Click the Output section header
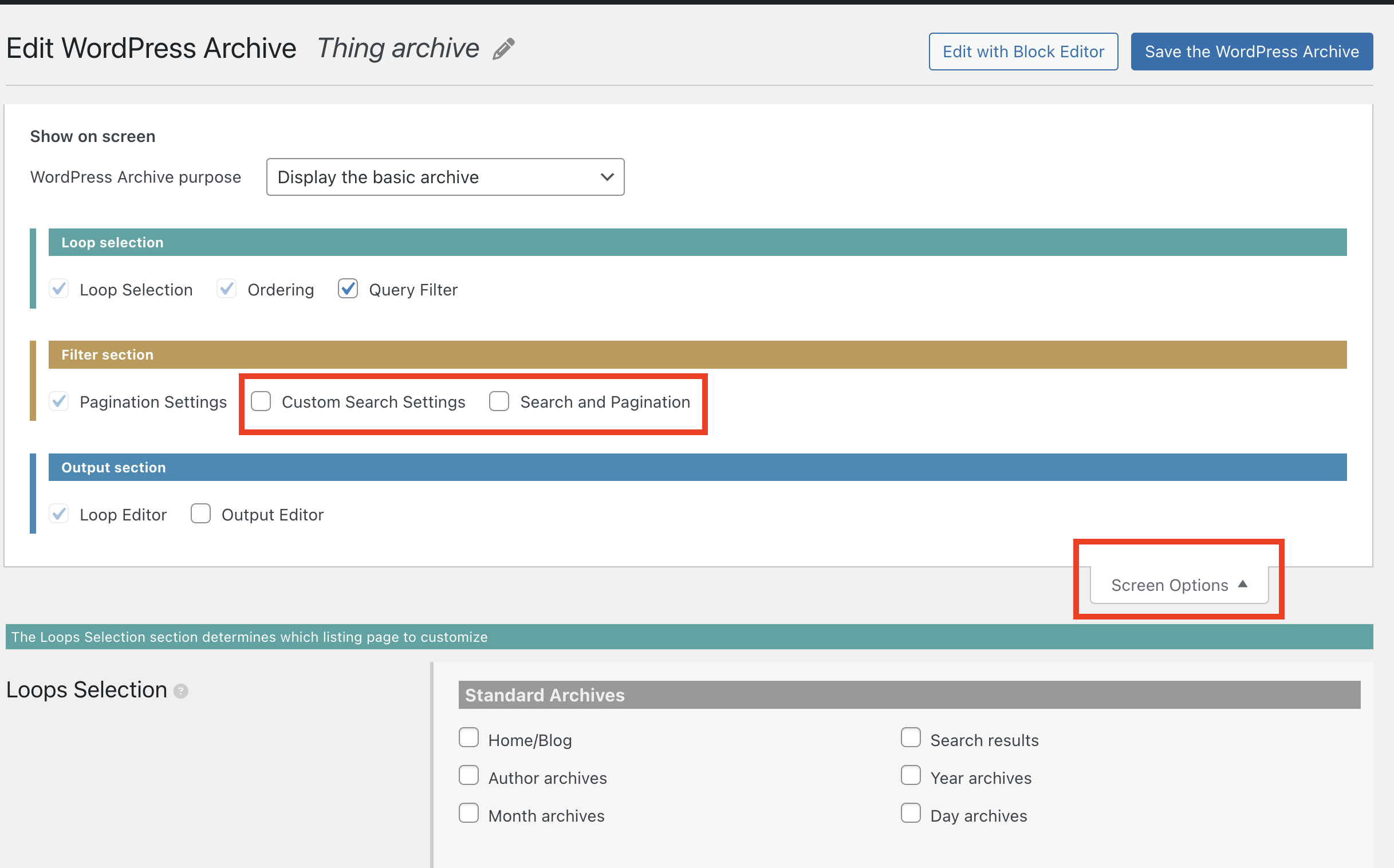Image resolution: width=1394 pixels, height=868 pixels. pyautogui.click(x=698, y=467)
